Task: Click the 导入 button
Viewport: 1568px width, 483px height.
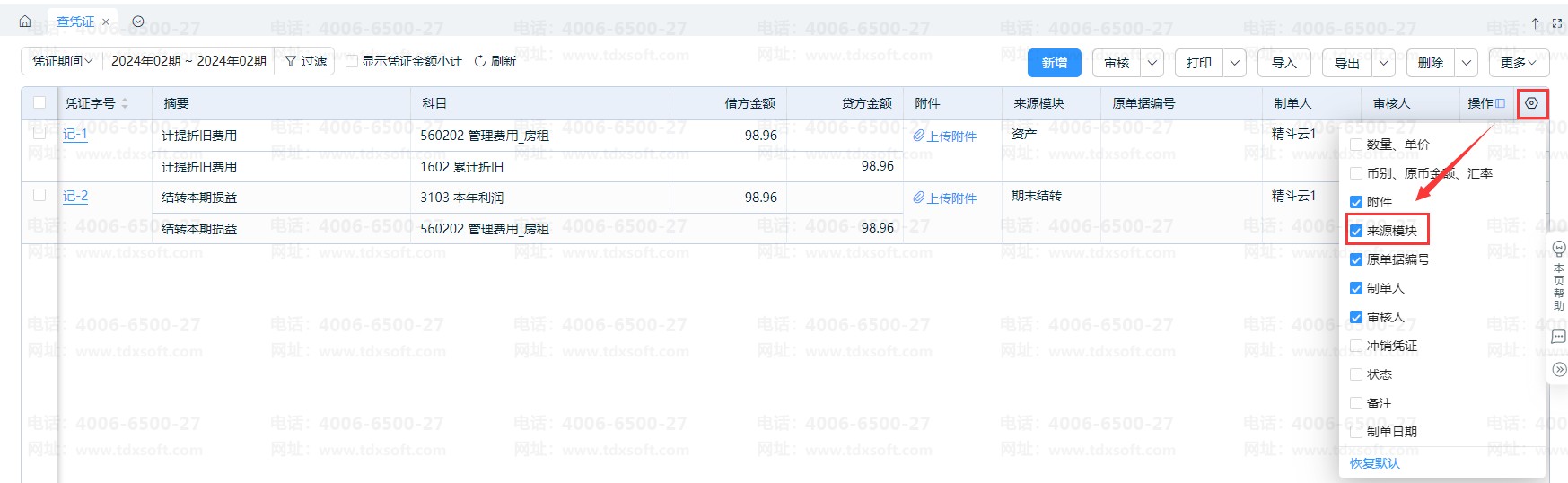Action: 1284,63
